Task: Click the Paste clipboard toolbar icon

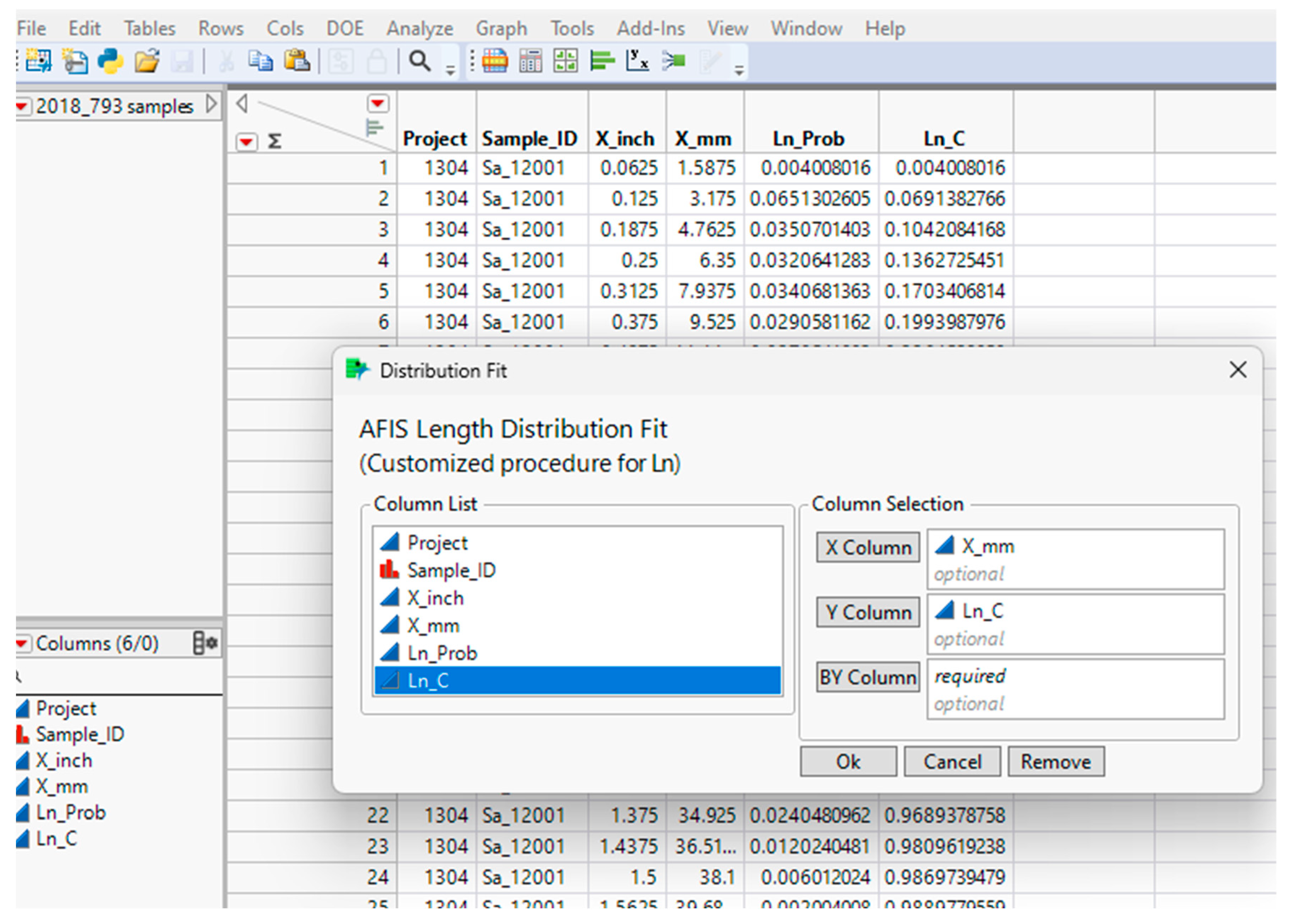Action: pyautogui.click(x=297, y=61)
